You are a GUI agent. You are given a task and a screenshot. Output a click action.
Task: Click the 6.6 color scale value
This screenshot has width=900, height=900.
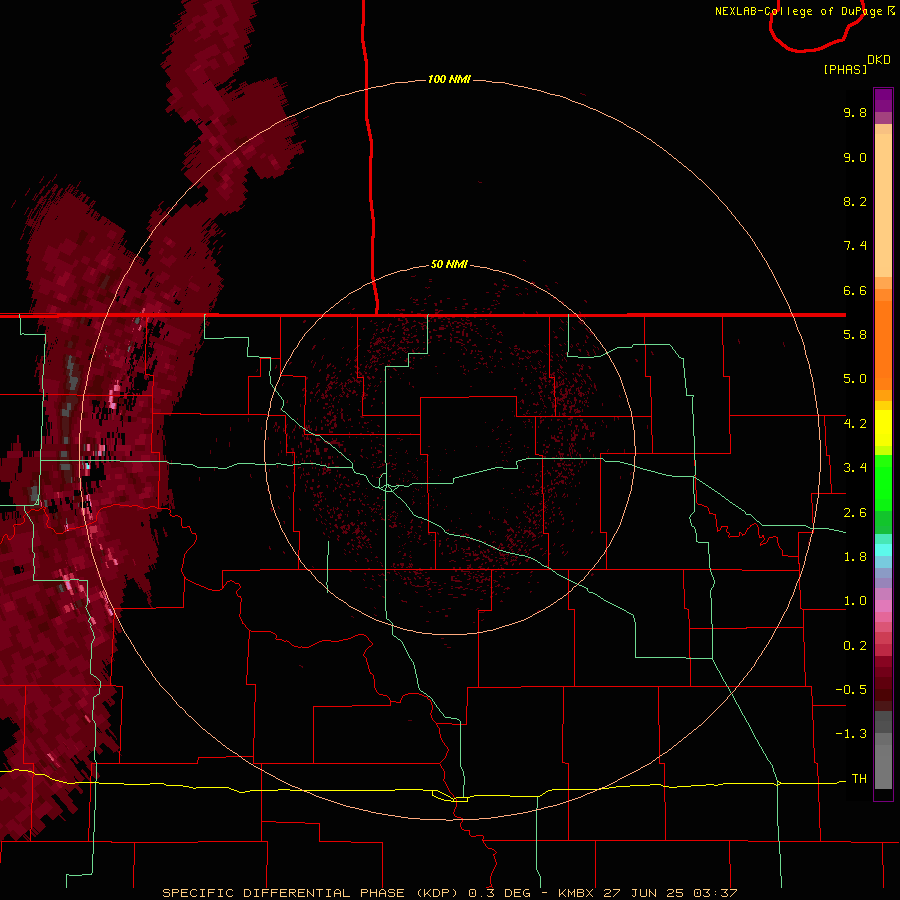point(855,290)
